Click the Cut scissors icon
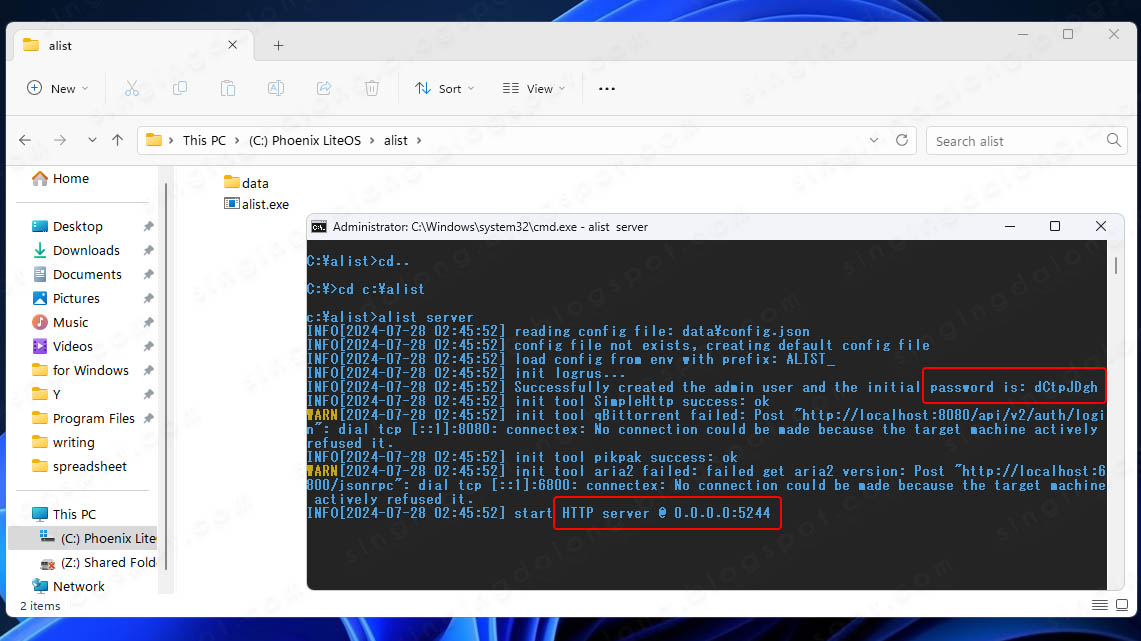This screenshot has width=1141, height=641. pos(132,89)
